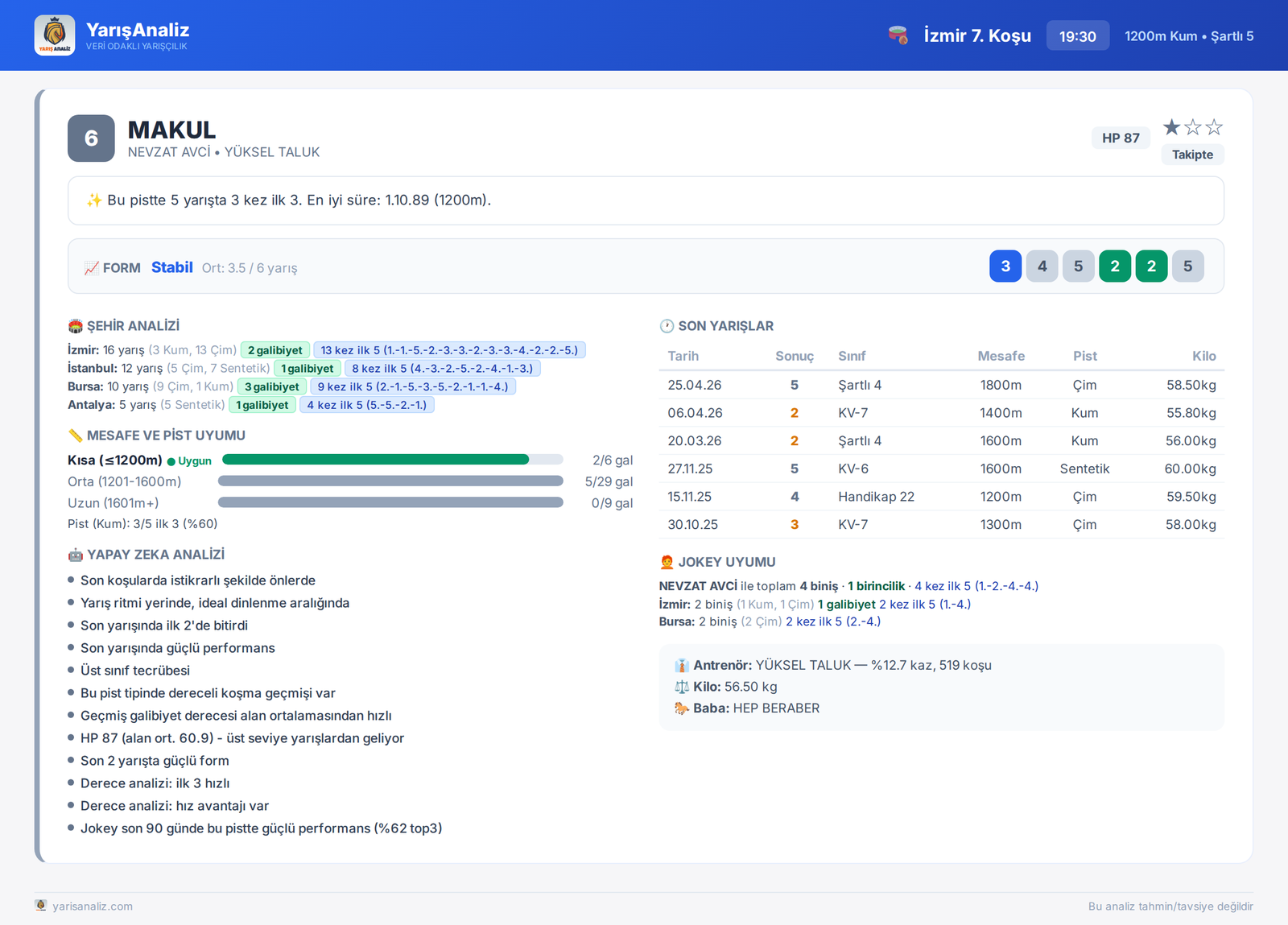Click the jockey icon beside JOKEY UYUMU
The image size is (1288, 925).
pyautogui.click(x=667, y=562)
